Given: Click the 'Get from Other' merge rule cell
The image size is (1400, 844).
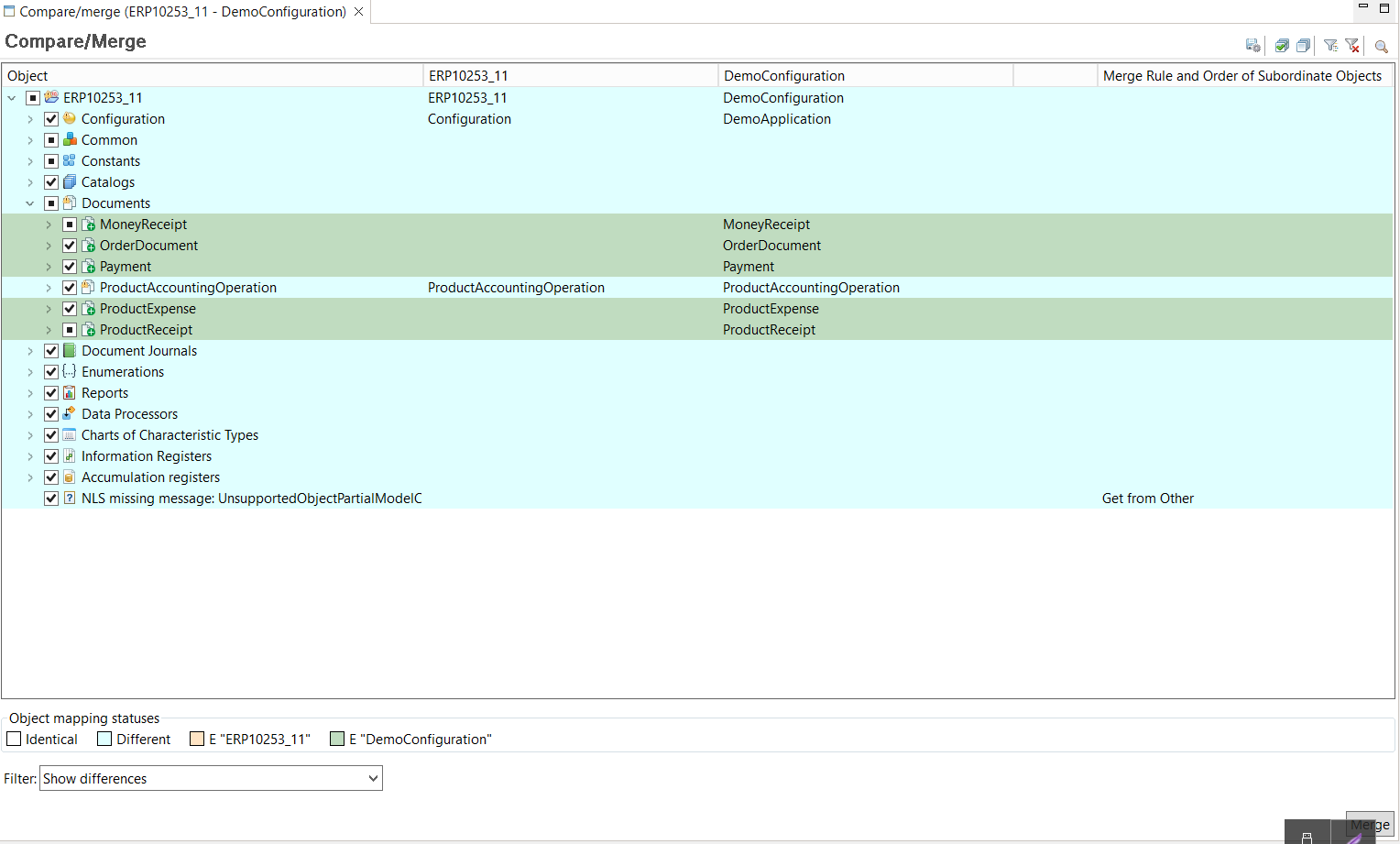Looking at the screenshot, I should click(1147, 499).
